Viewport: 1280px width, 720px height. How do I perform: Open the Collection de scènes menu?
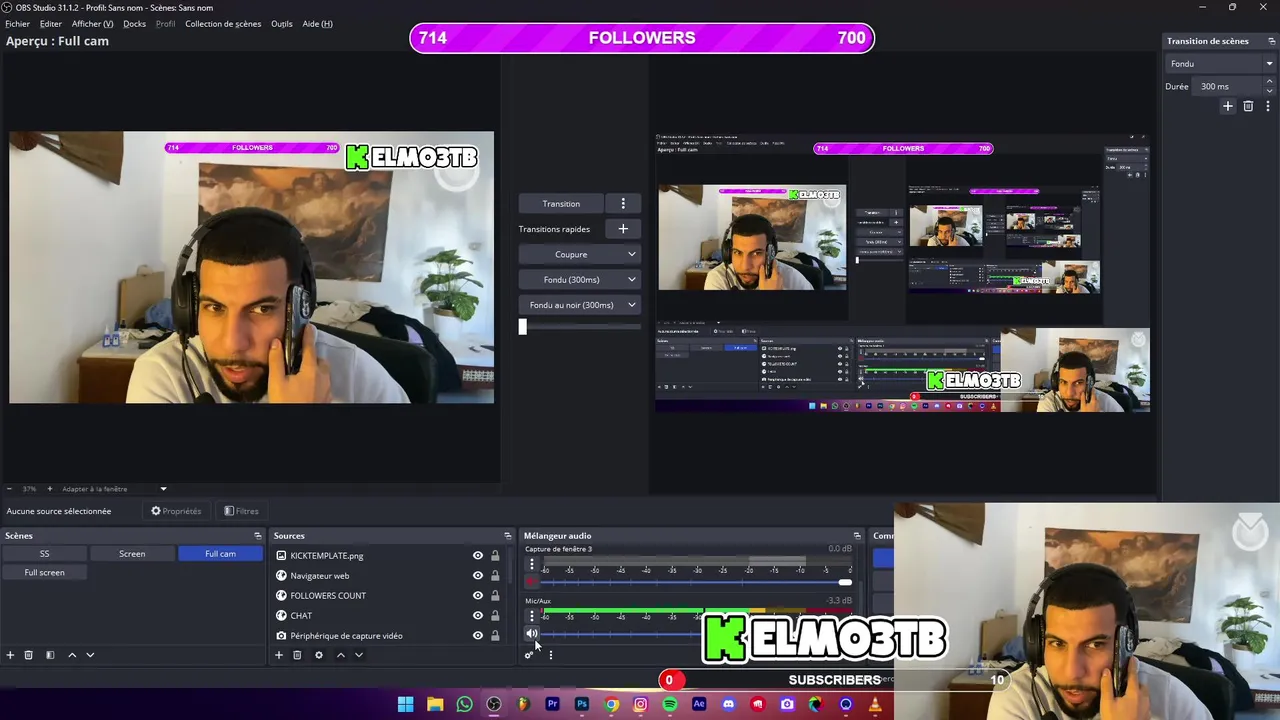[x=223, y=24]
